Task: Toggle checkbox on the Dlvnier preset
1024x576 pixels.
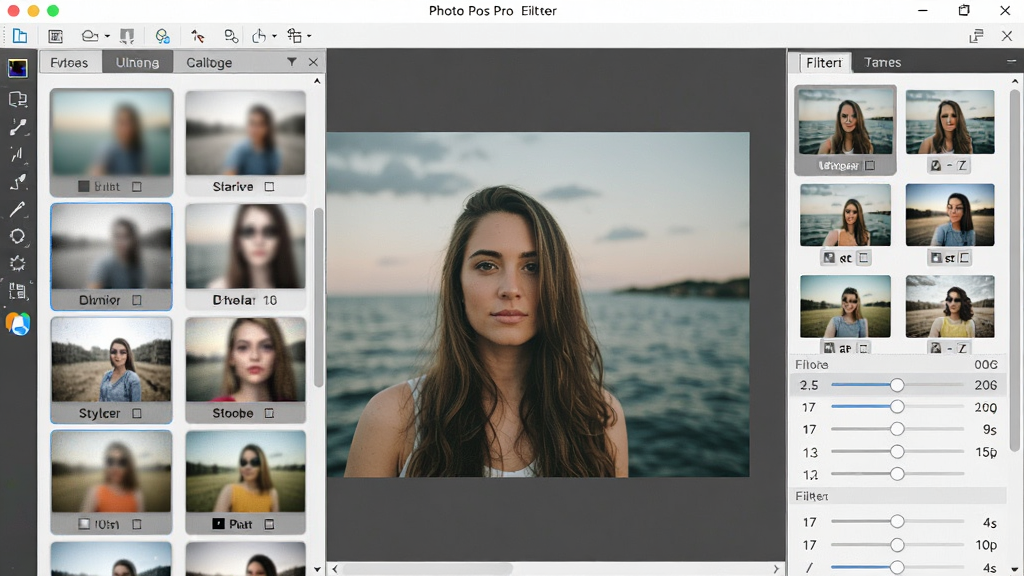Action: click(x=136, y=300)
